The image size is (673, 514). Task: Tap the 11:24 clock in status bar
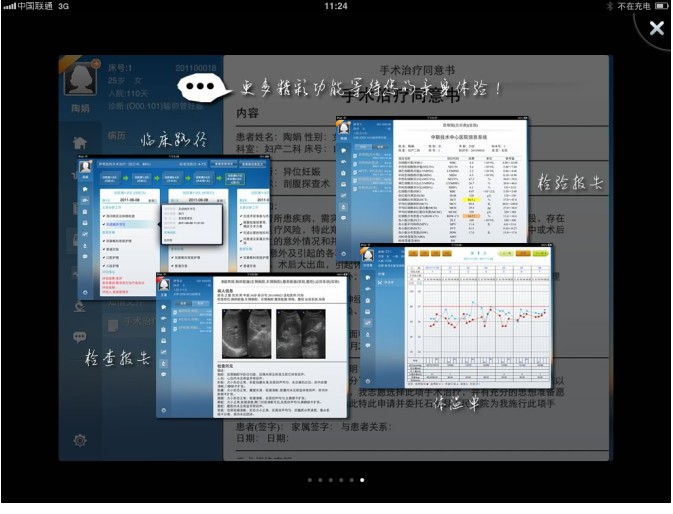point(336,6)
